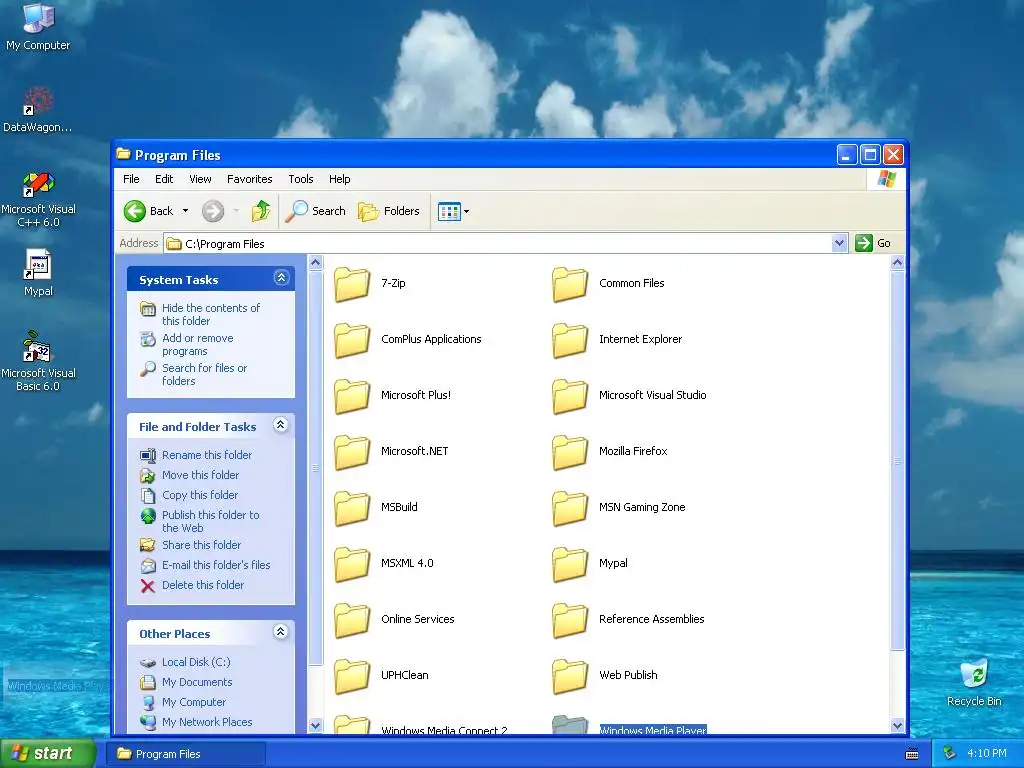Select the Microsoft.NET folder icon
This screenshot has width=1024, height=768.
[352, 452]
